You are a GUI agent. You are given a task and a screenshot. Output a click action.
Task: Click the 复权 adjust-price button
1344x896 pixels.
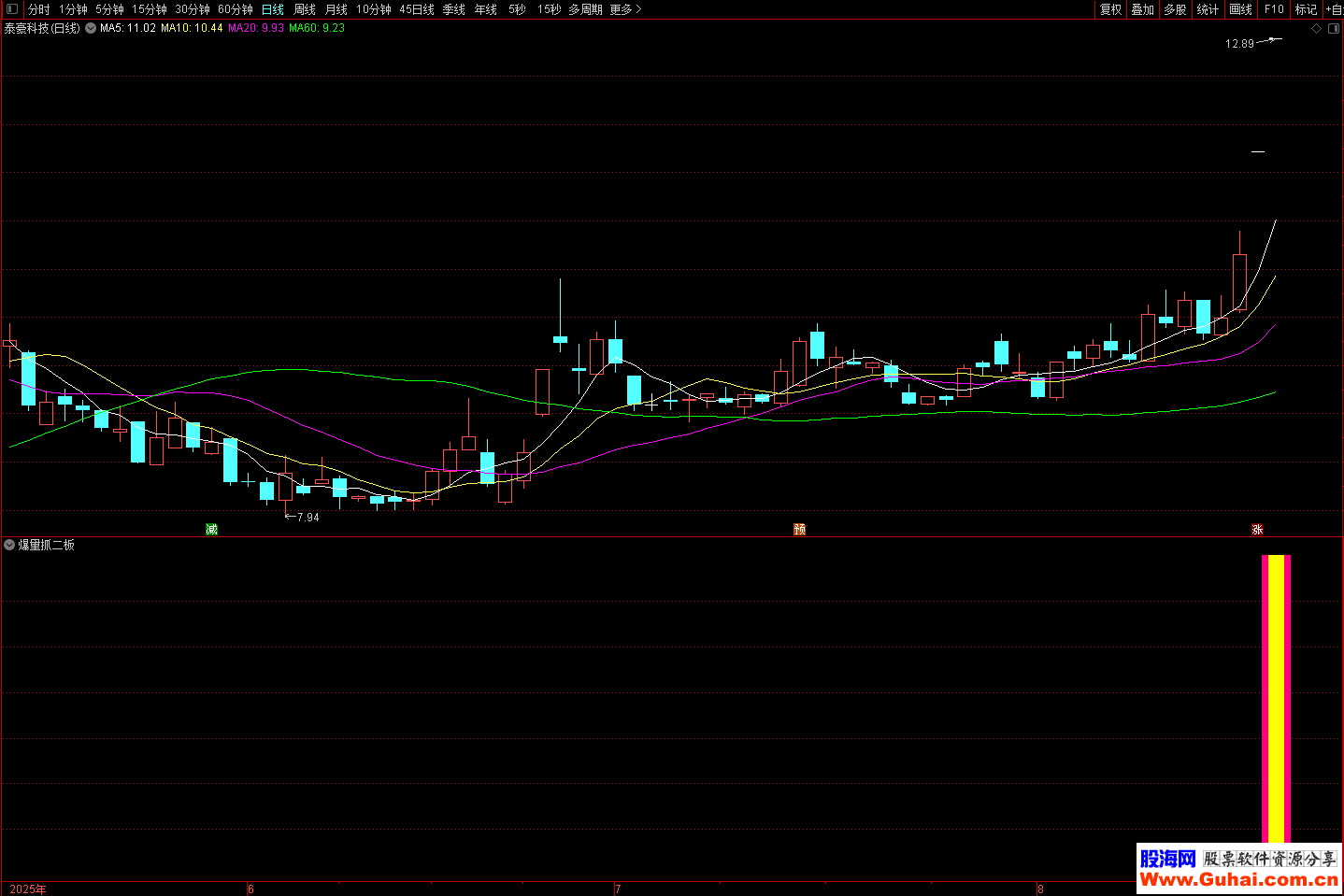[1110, 9]
